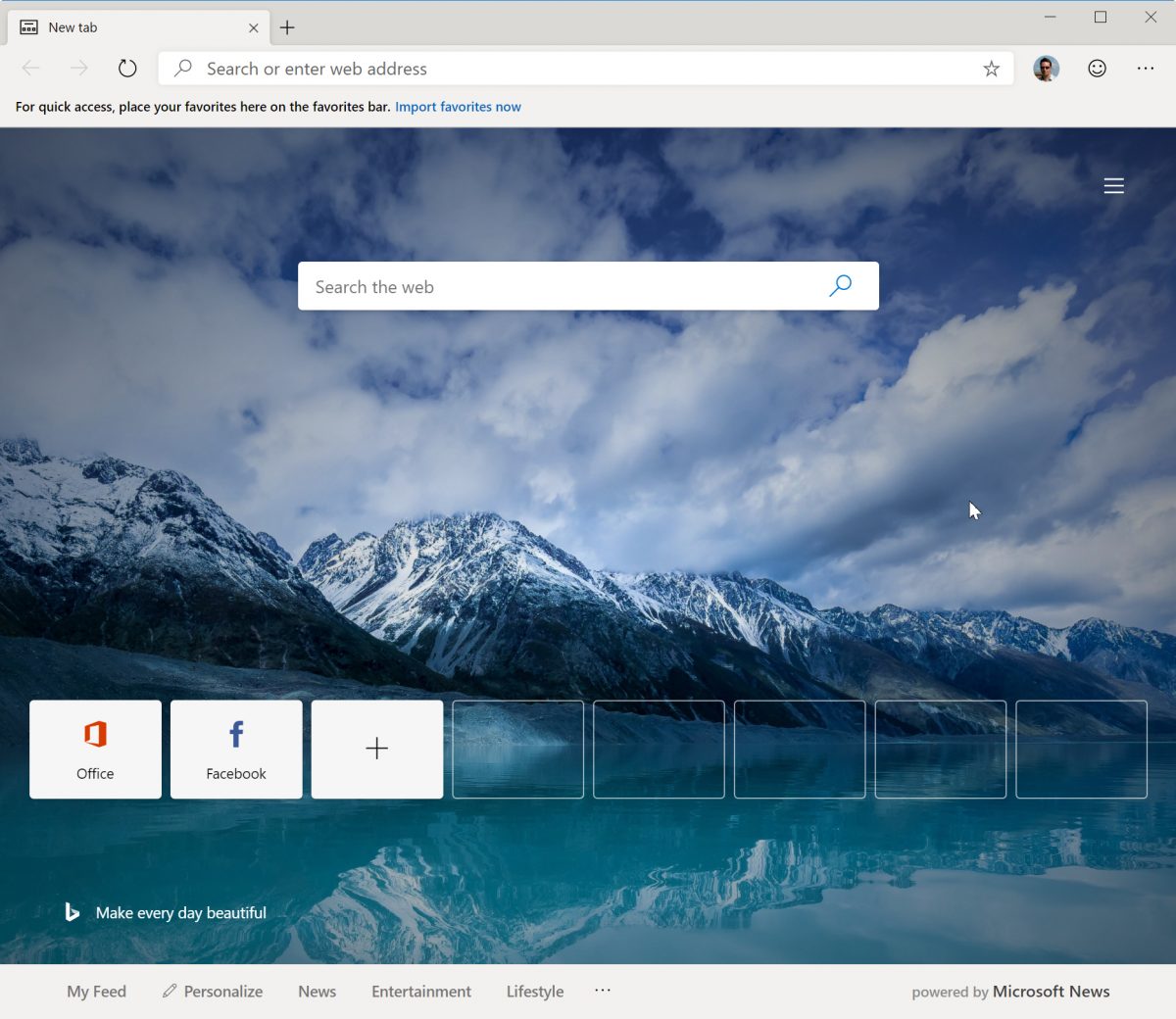Click the browser back arrow

tap(30, 69)
